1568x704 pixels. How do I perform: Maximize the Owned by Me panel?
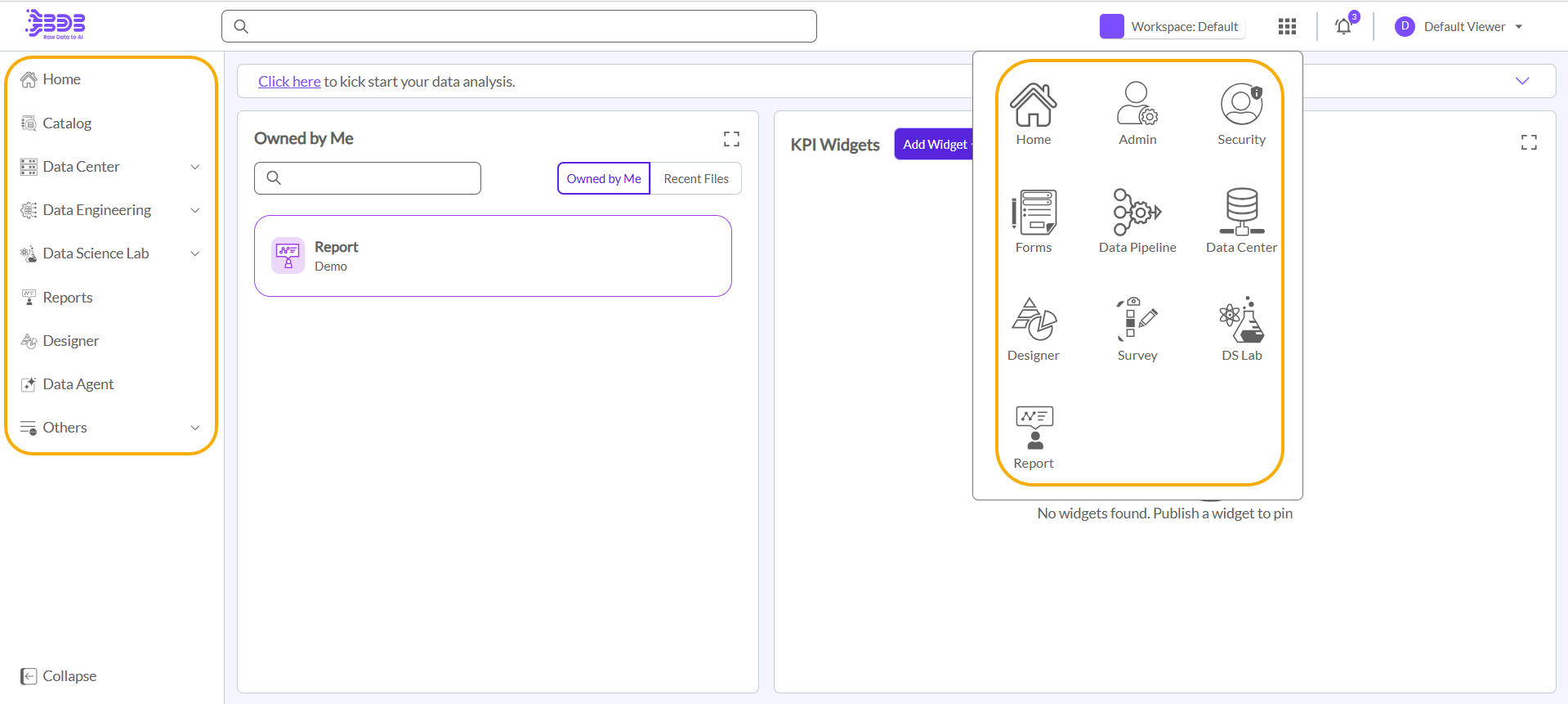tap(731, 139)
